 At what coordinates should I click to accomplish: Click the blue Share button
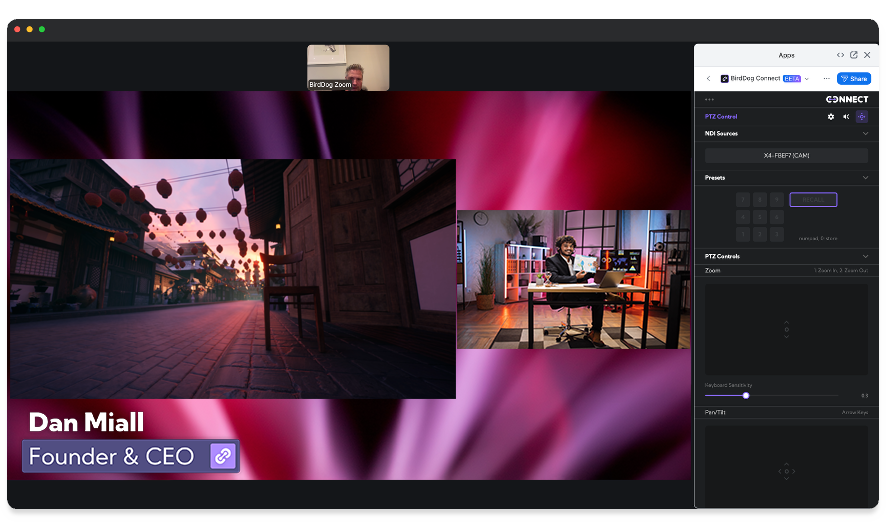tap(854, 79)
